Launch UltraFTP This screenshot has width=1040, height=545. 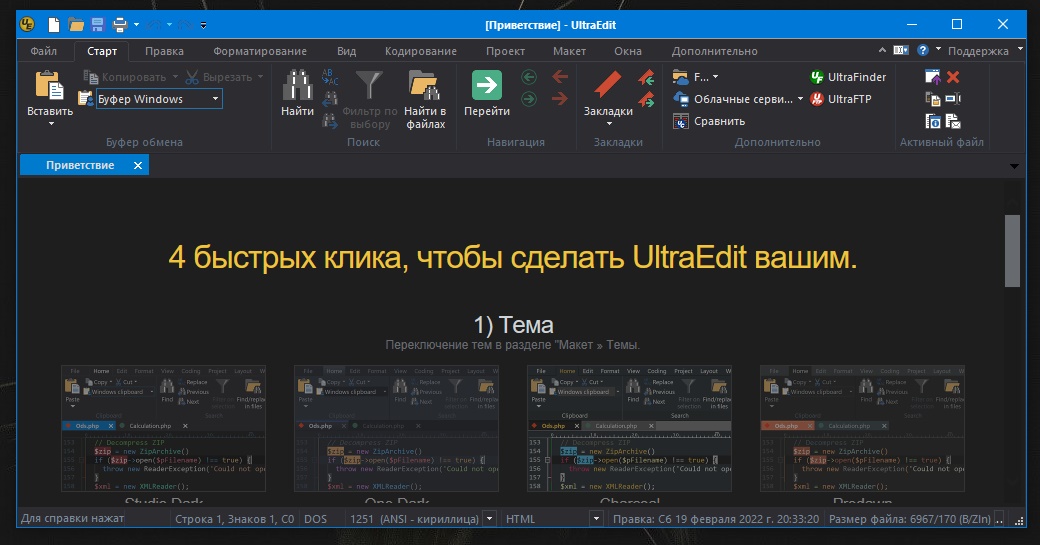[x=840, y=99]
